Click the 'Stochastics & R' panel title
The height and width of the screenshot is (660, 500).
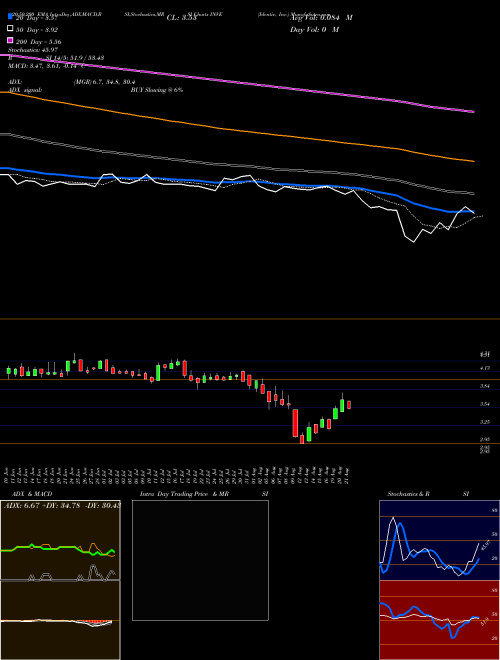[x=409, y=494]
